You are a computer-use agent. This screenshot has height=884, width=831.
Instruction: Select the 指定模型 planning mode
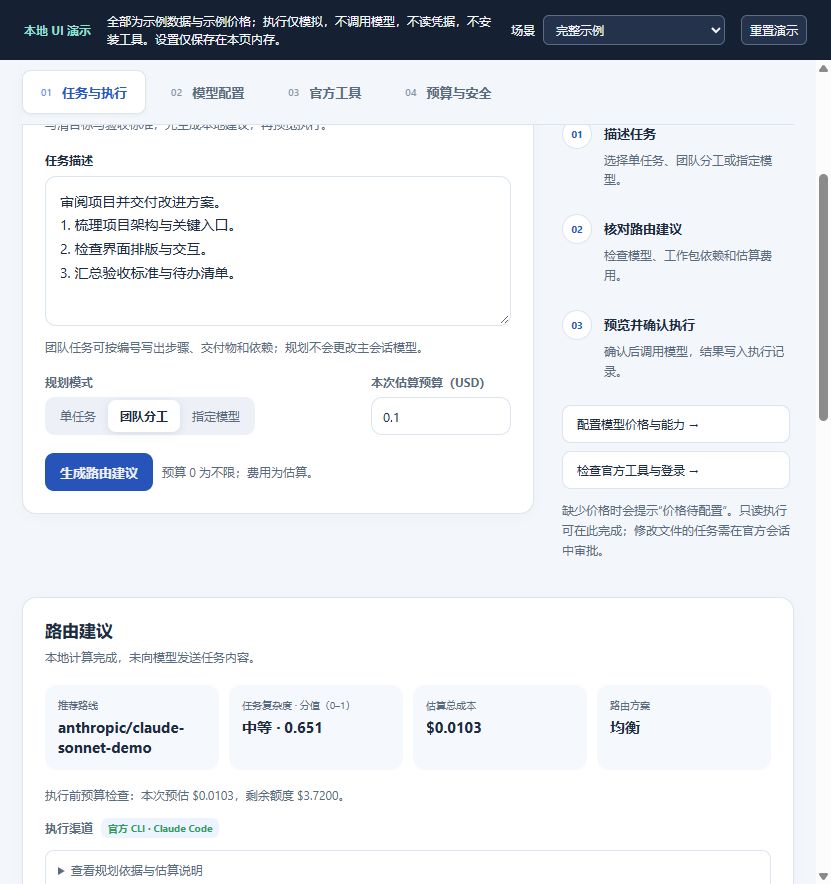(x=216, y=416)
